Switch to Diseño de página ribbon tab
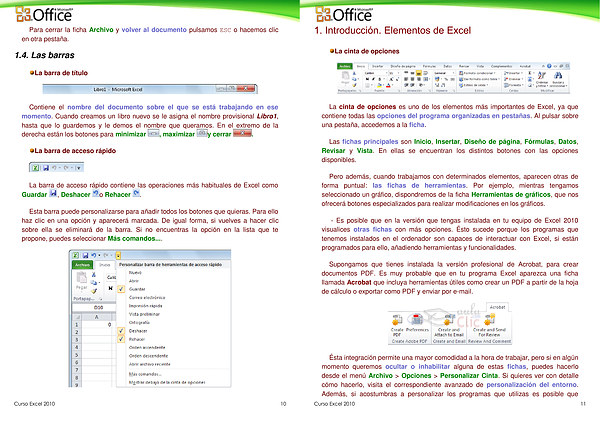The height and width of the screenshot is (424, 600). 403,66
